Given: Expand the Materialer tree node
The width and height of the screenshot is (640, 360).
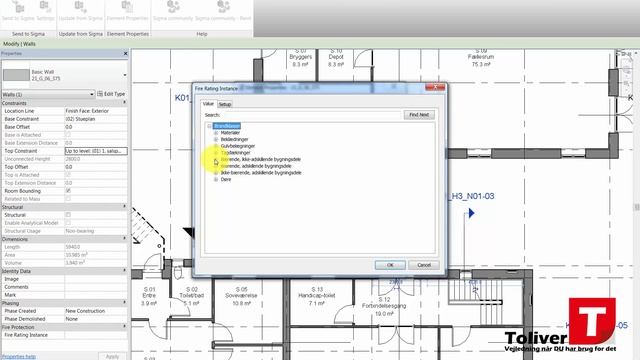Looking at the screenshot, I should pos(216,133).
